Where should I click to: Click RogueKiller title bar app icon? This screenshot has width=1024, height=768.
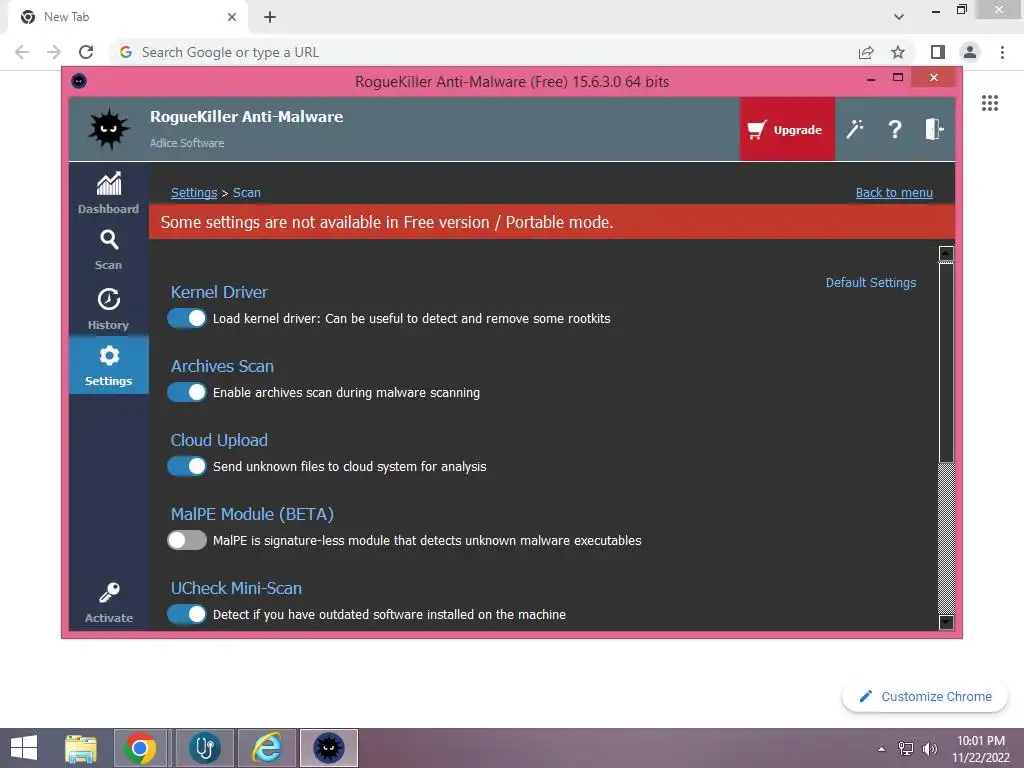pyautogui.click(x=79, y=81)
